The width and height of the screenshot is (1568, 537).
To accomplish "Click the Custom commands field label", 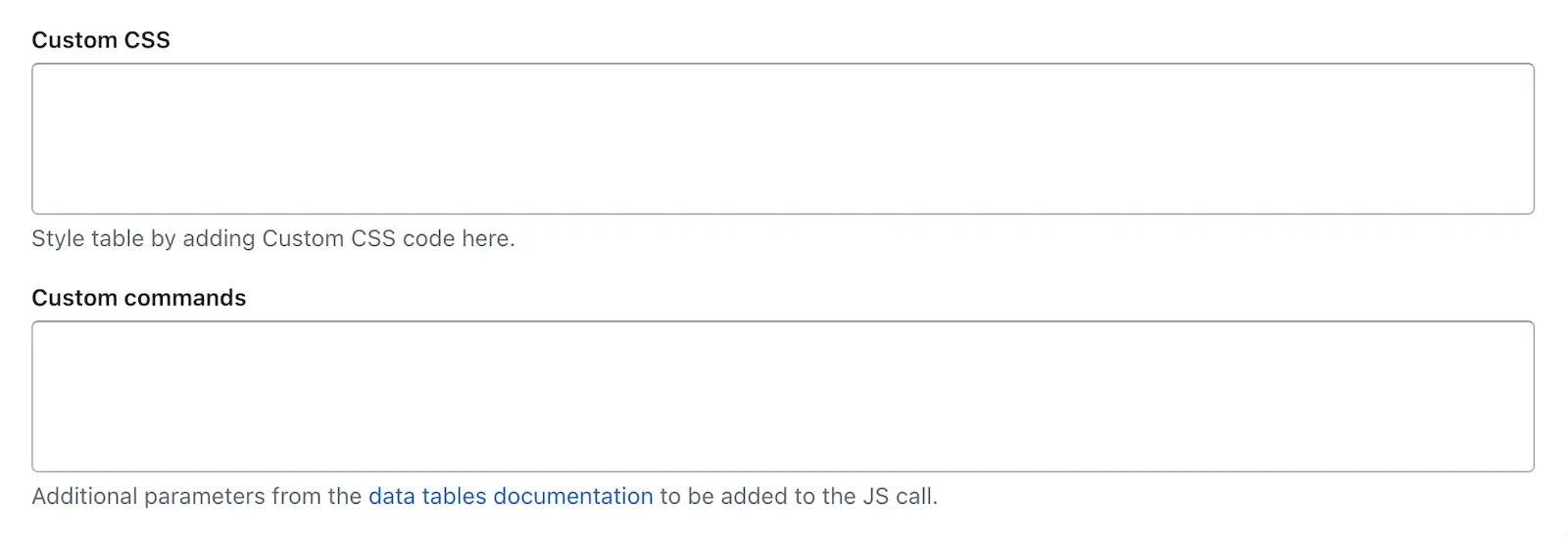I will click(139, 298).
